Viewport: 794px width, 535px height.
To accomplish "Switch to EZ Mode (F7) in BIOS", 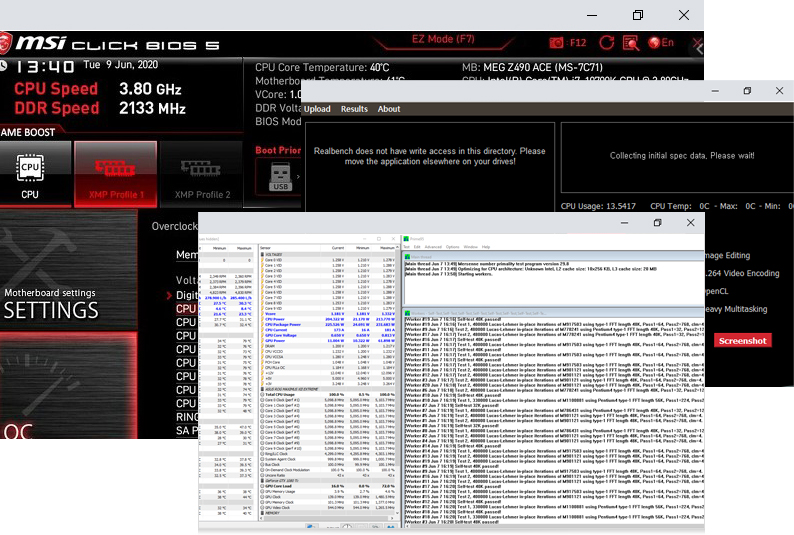I will tap(443, 39).
